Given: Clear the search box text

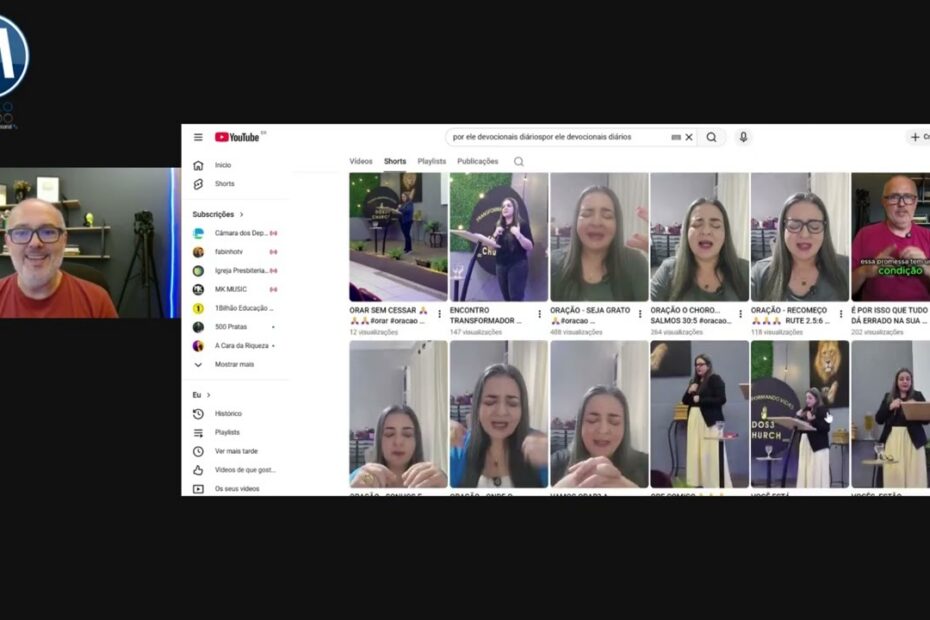Looking at the screenshot, I should pyautogui.click(x=689, y=137).
